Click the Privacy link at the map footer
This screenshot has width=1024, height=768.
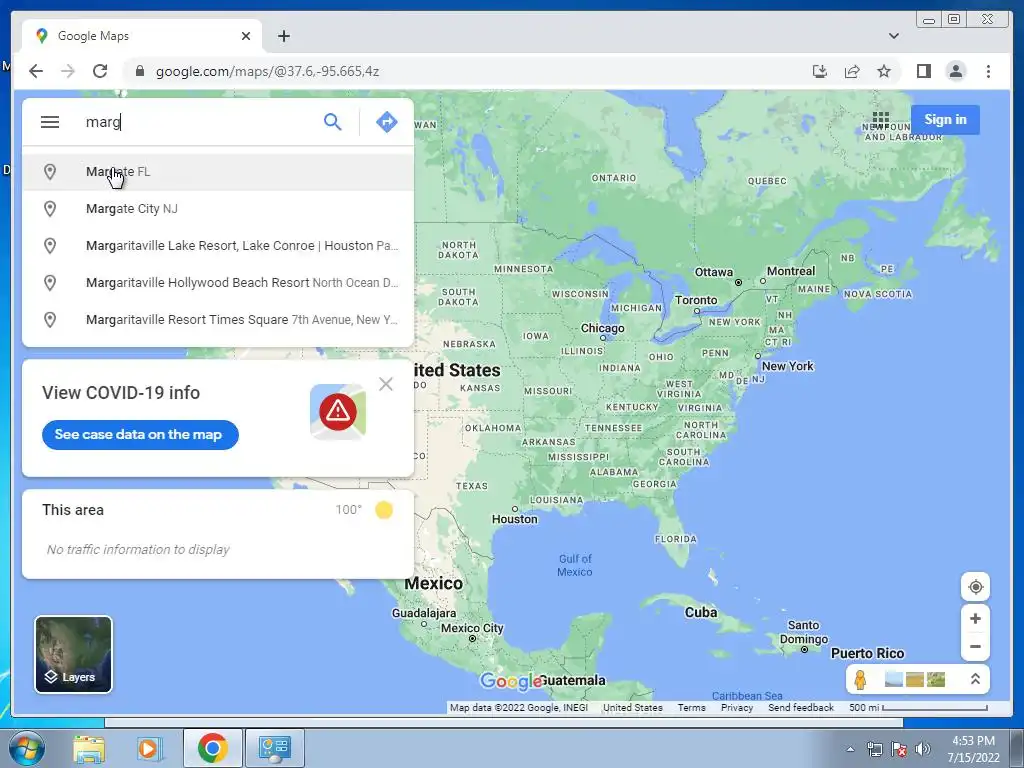tap(737, 707)
